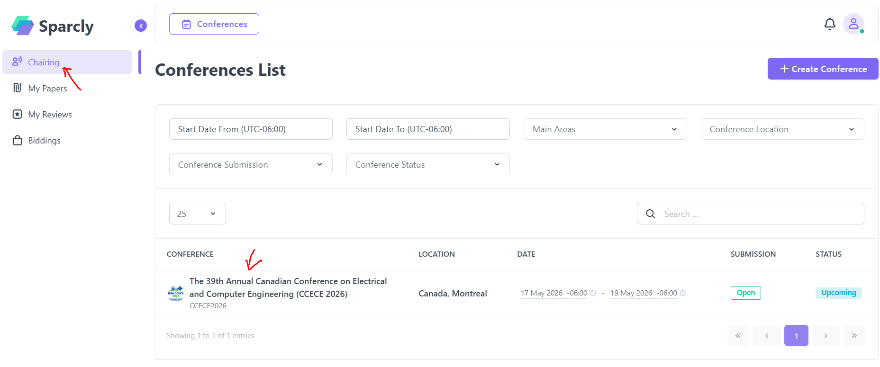Collapse the sidebar with the chevron button
880x367 pixels.
click(x=141, y=25)
